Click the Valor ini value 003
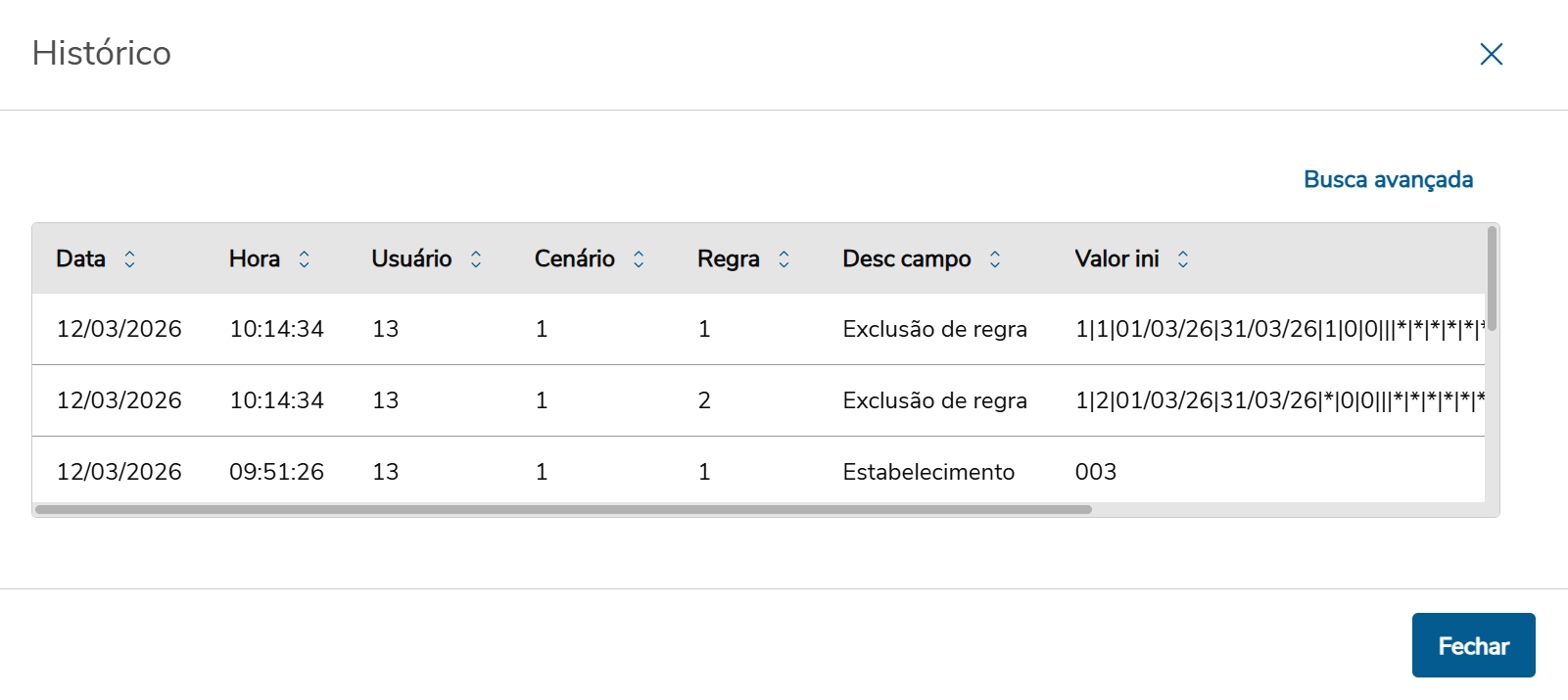This screenshot has height=700, width=1568. click(x=1095, y=472)
